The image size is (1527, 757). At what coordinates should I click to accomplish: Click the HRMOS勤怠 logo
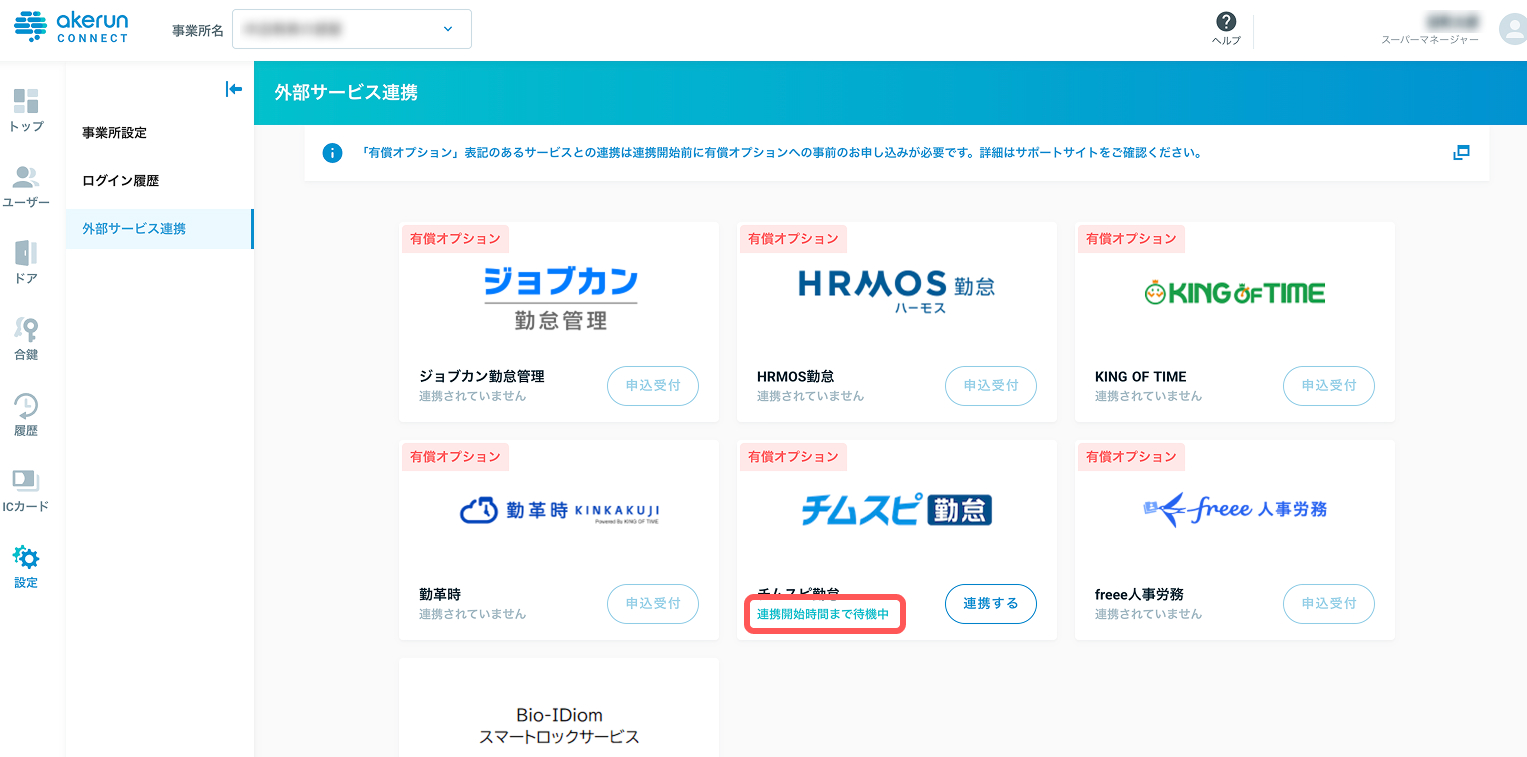coord(897,290)
